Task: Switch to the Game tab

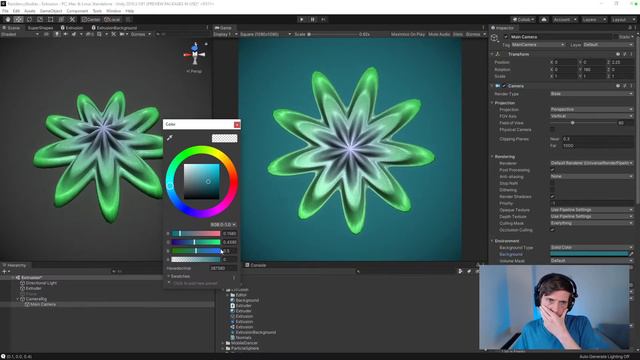Action: [223, 28]
